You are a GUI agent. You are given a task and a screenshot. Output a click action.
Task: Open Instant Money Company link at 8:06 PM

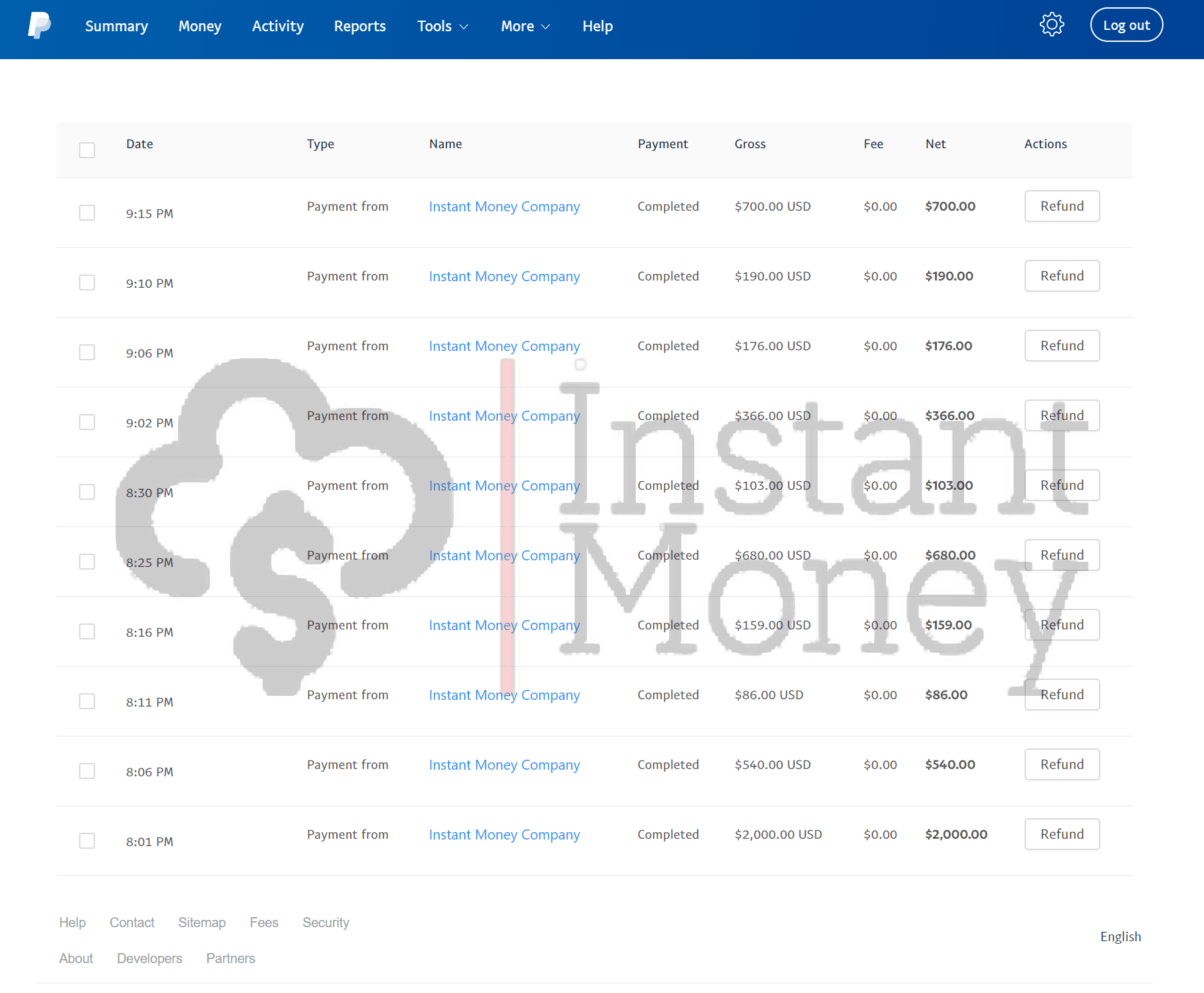[x=504, y=765]
